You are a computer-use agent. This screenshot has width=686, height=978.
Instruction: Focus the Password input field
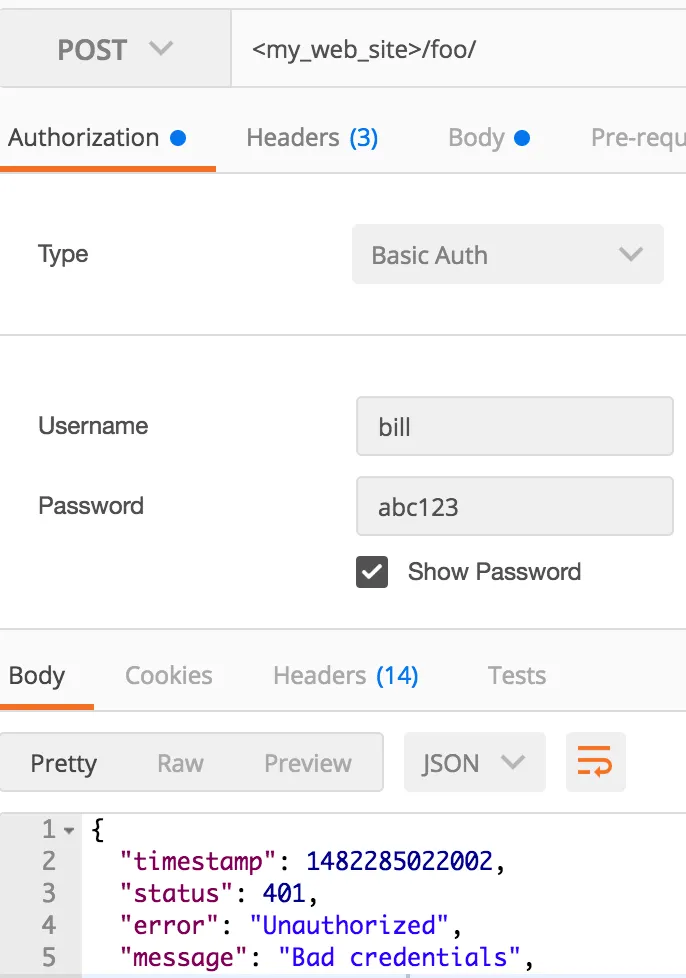[x=514, y=506]
